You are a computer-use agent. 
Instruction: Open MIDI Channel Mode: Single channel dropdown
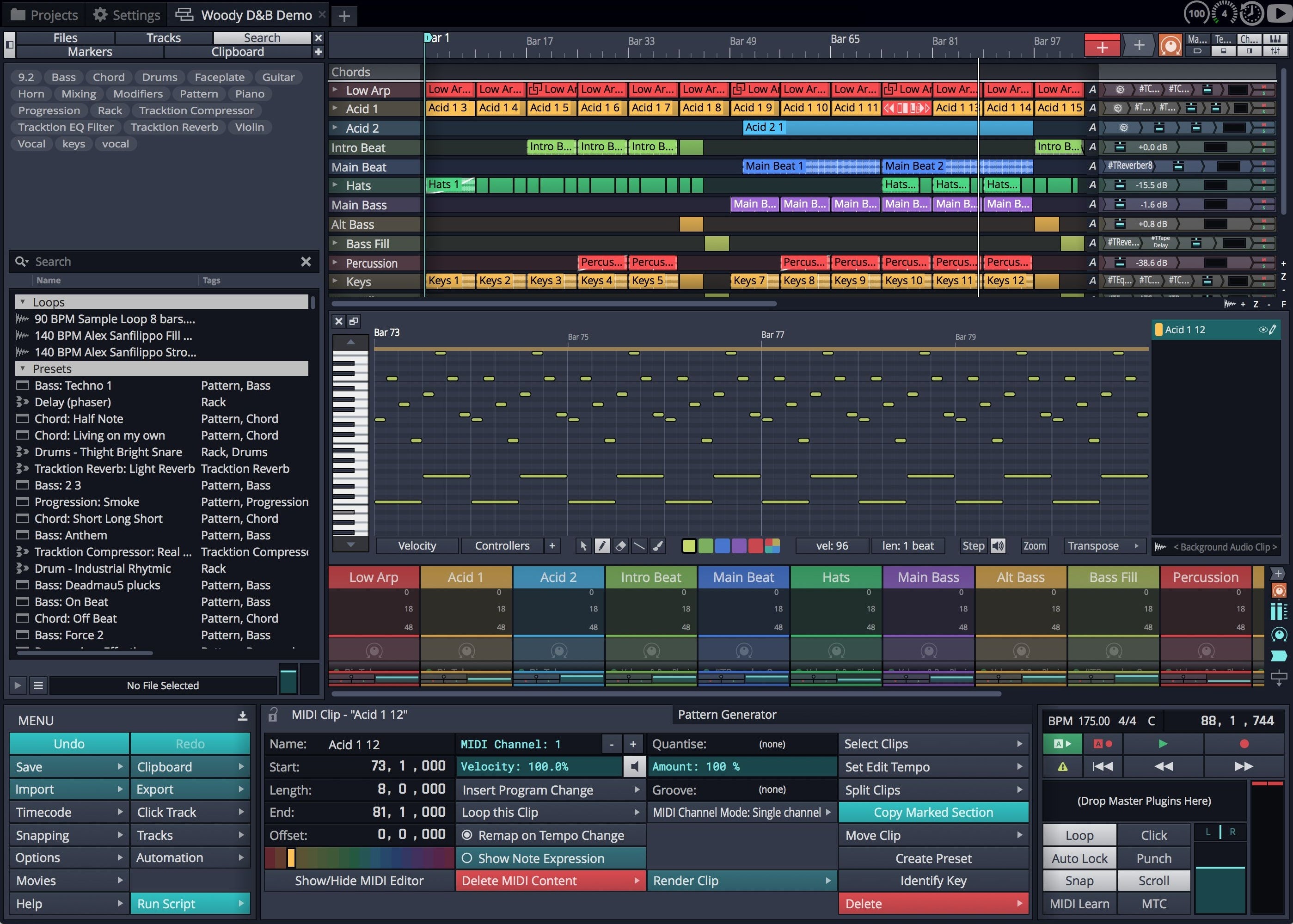pos(741,813)
